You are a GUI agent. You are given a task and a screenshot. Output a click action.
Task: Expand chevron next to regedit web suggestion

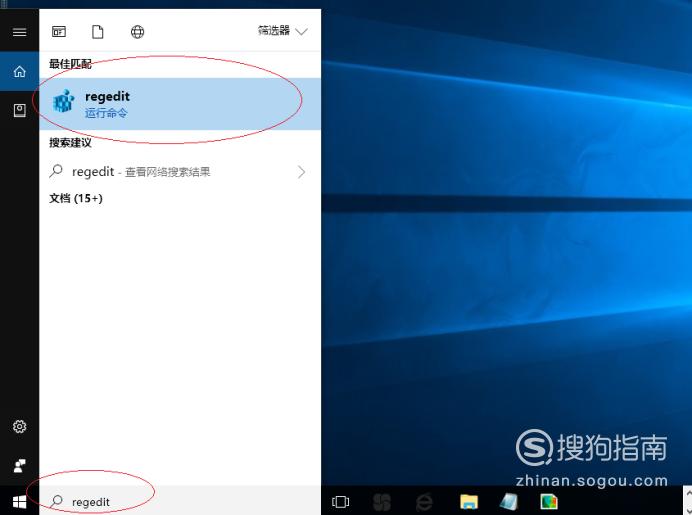301,172
